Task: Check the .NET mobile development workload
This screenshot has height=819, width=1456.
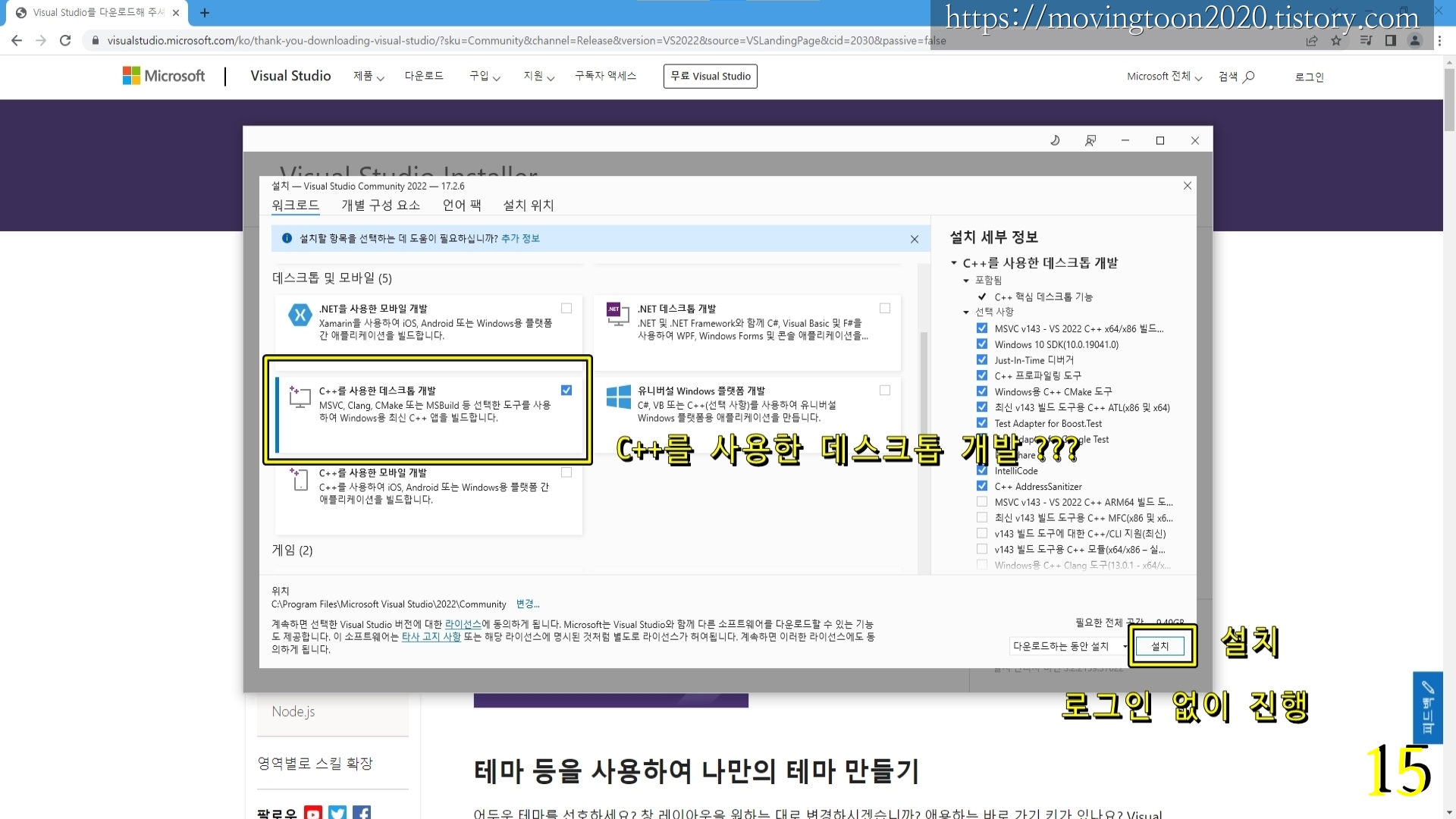Action: click(x=566, y=308)
